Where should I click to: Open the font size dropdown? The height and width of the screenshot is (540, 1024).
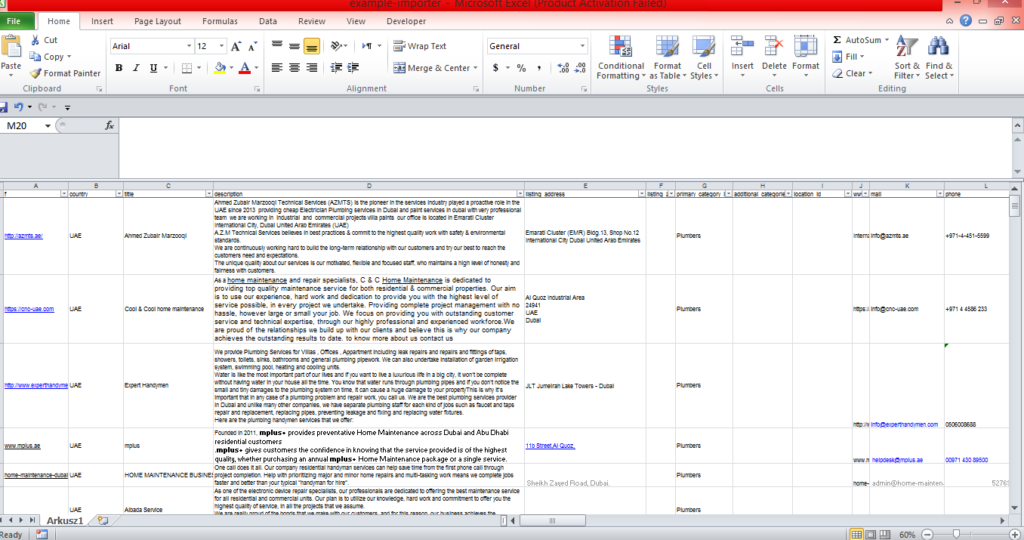[x=221, y=46]
